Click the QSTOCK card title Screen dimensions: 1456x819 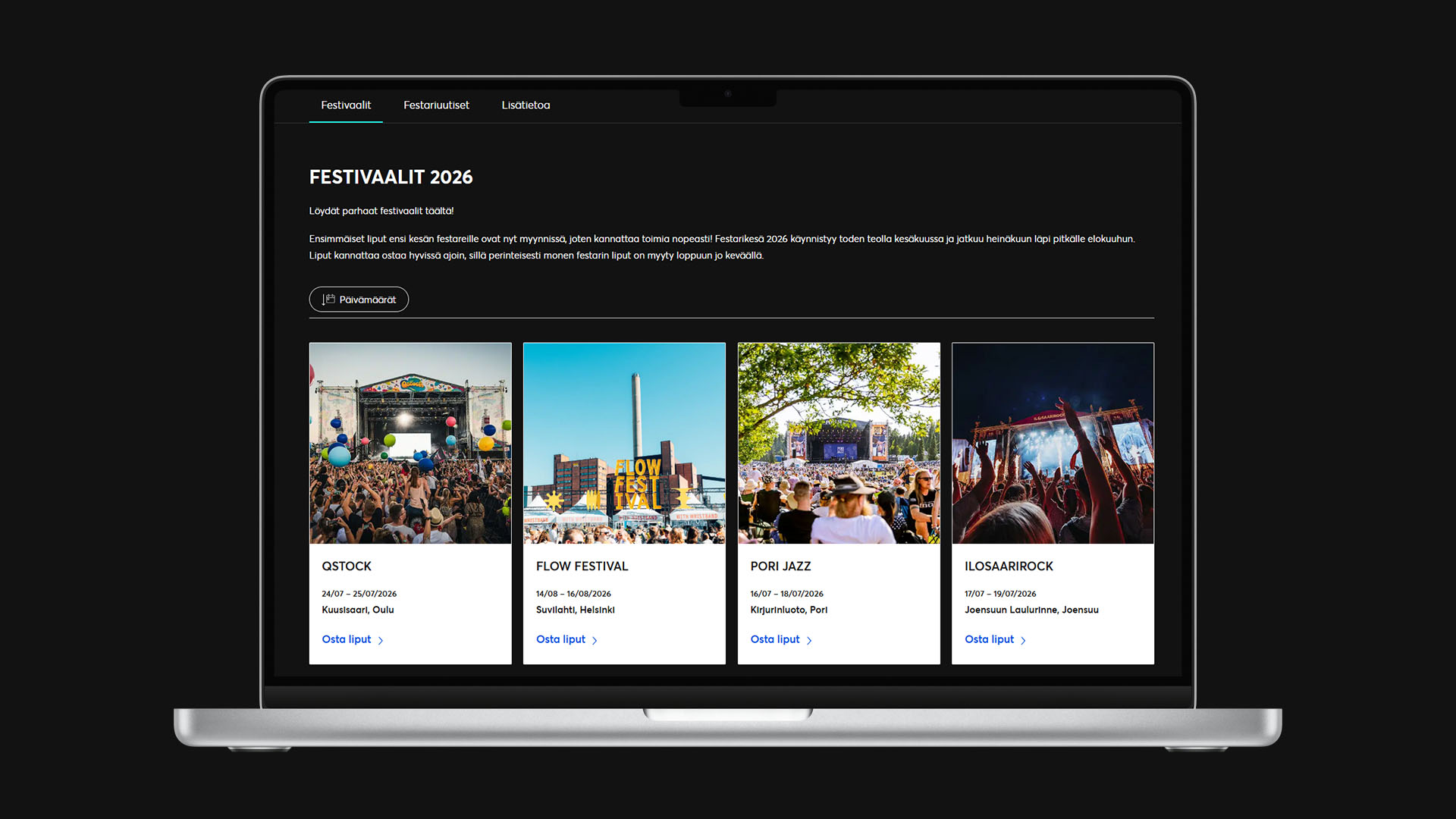(347, 566)
